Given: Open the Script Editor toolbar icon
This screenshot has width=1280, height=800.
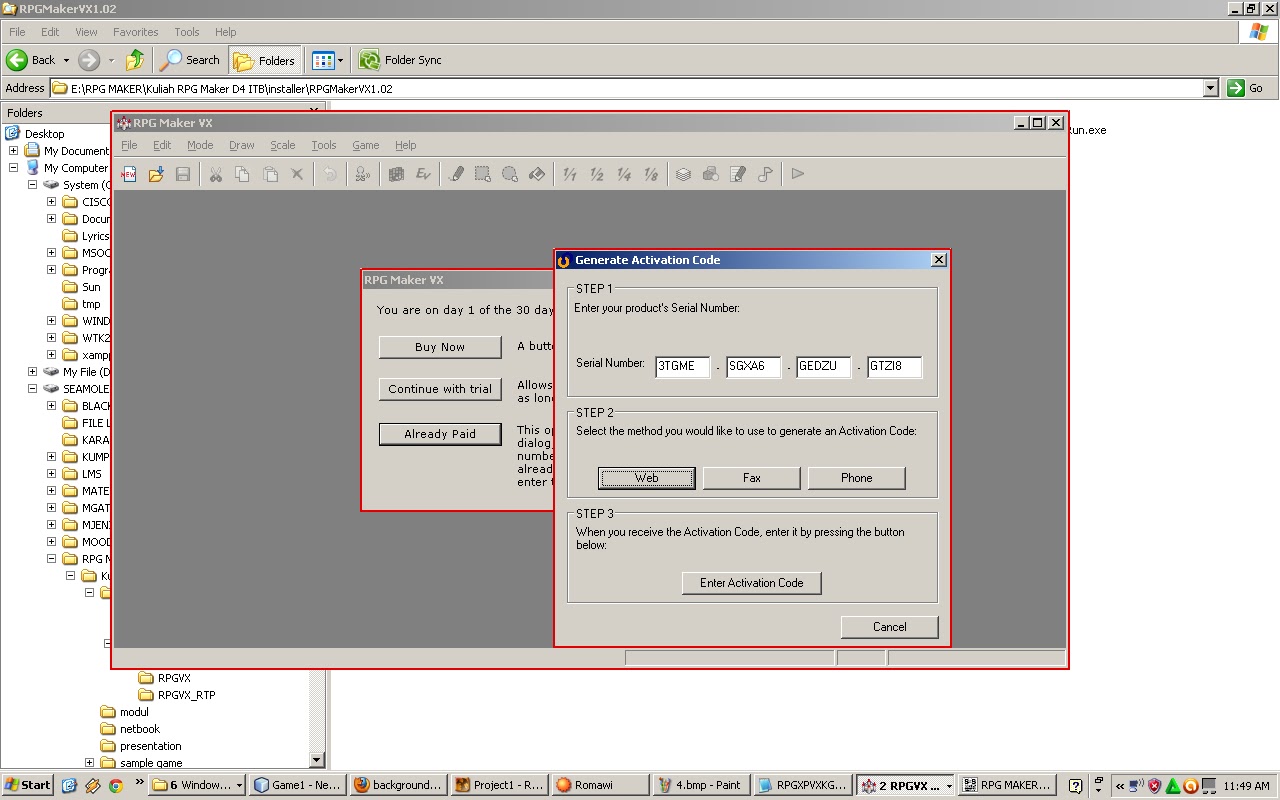Looking at the screenshot, I should coord(738,174).
